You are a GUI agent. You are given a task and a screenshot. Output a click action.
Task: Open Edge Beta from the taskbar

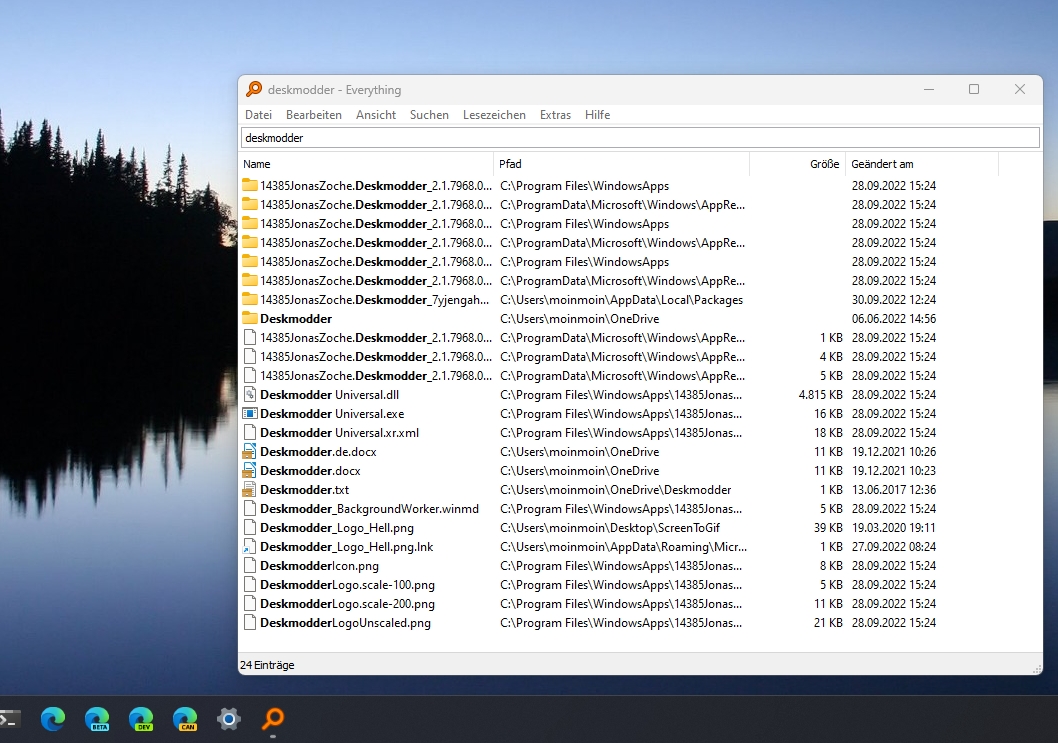tap(97, 719)
